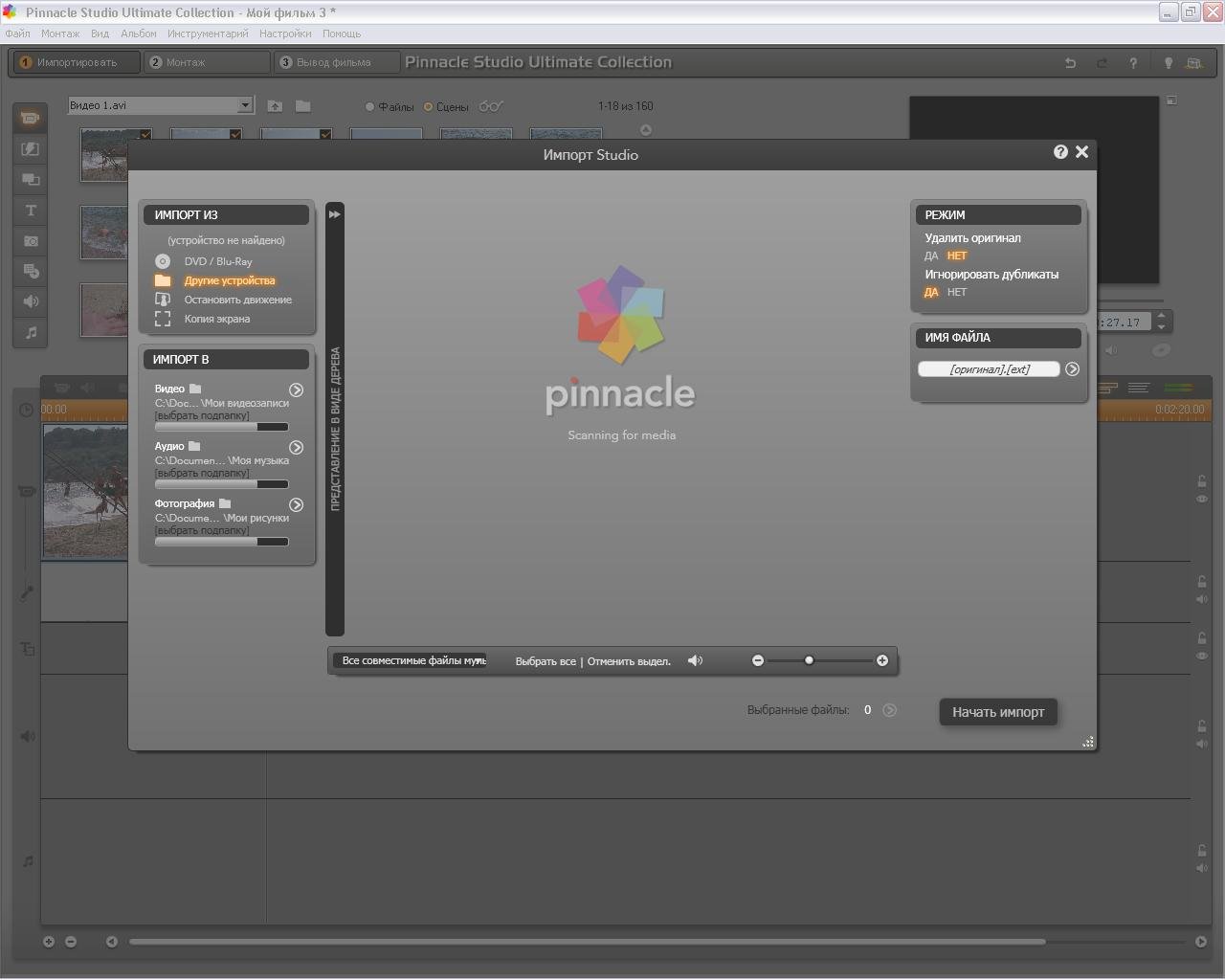
Task: Select DVD / Blu-Ray disc source
Action: pyautogui.click(x=217, y=261)
